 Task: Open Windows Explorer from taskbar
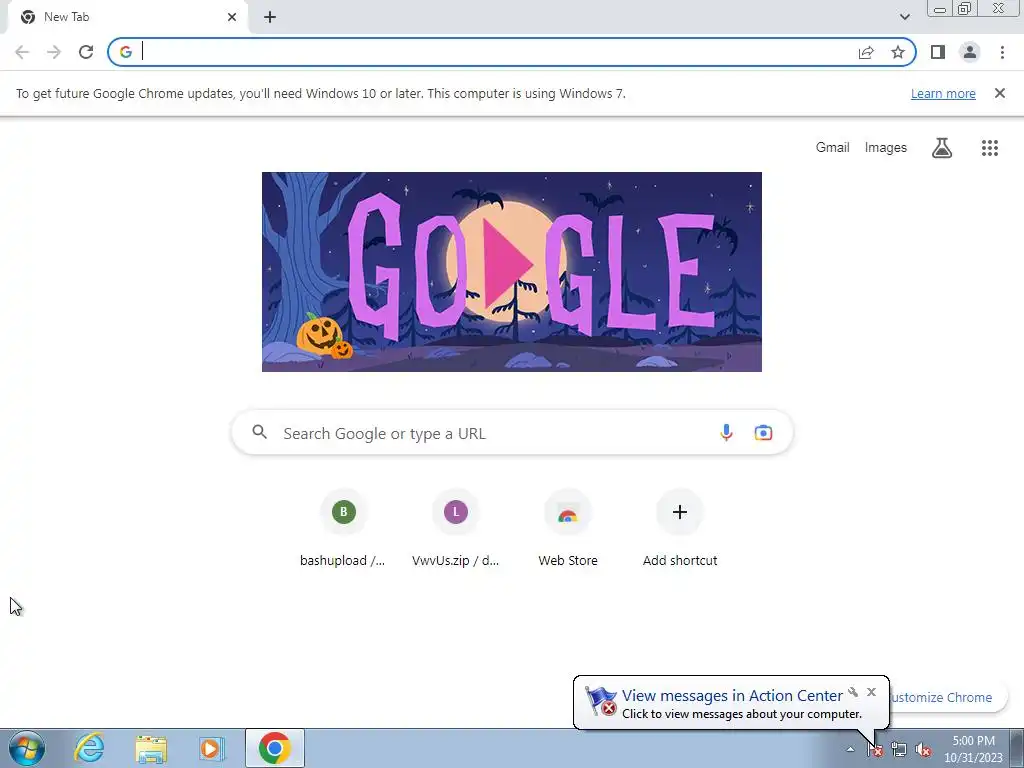coord(151,748)
